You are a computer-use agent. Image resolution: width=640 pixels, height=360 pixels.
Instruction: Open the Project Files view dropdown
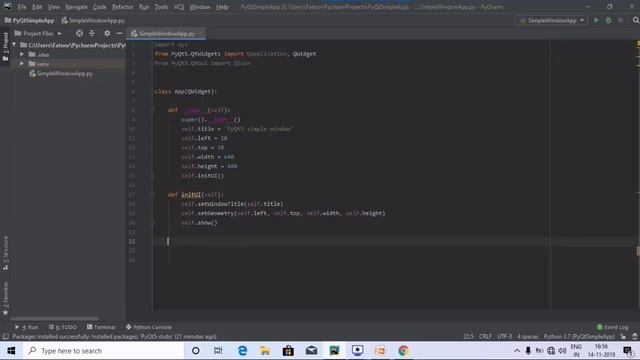coord(38,33)
